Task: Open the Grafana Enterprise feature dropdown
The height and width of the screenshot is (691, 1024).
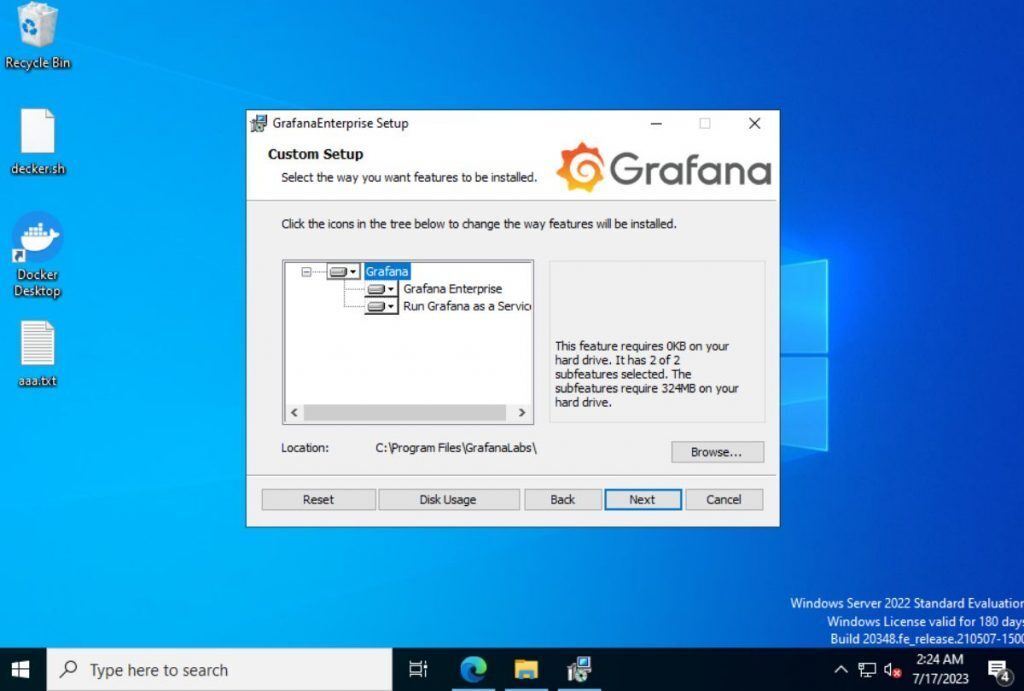Action: pyautogui.click(x=394, y=289)
